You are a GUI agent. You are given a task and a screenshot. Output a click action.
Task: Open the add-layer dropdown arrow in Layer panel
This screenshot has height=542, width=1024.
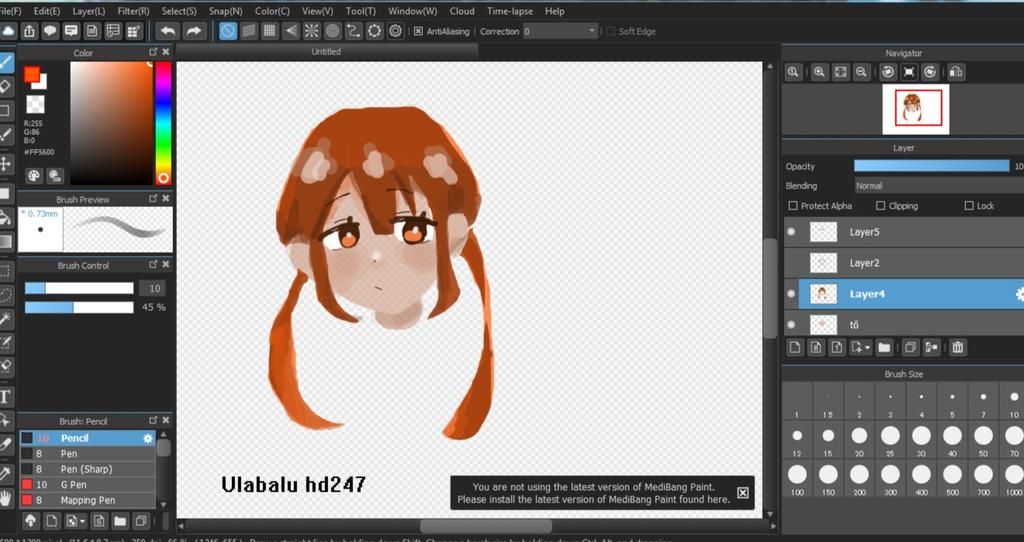867,348
